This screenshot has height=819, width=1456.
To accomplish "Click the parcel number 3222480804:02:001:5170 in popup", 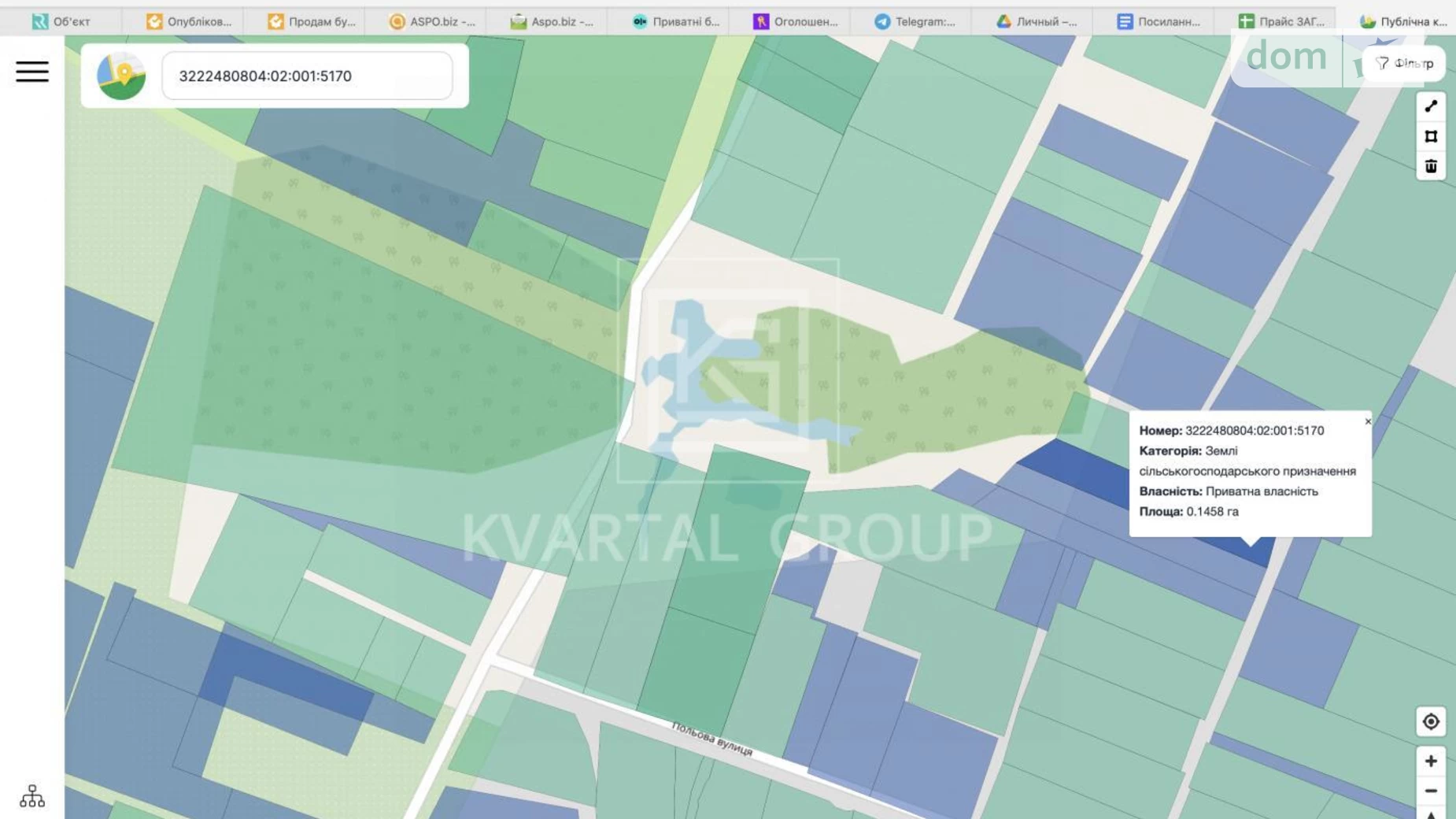I will 1255,431.
